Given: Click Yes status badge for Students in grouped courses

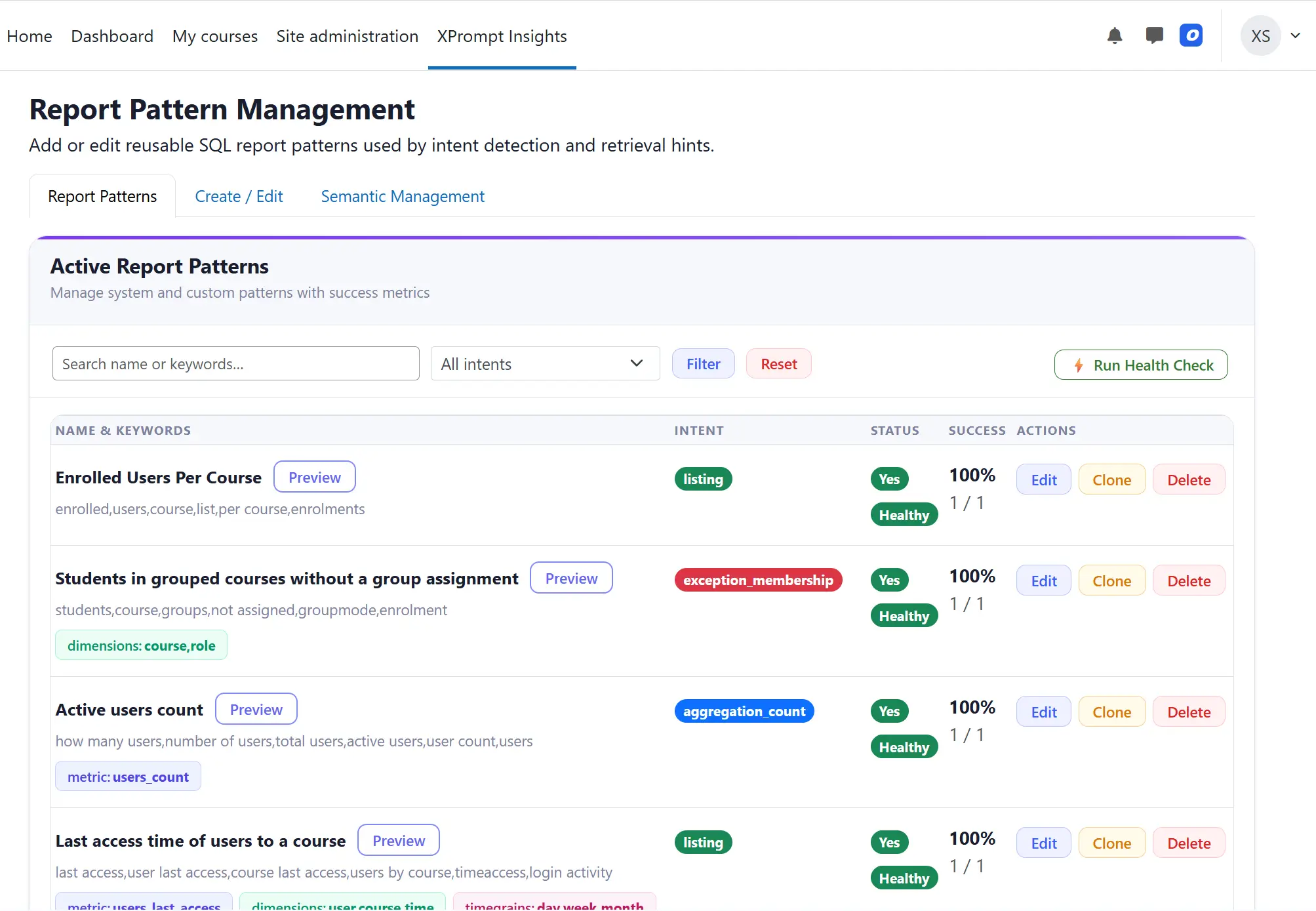Looking at the screenshot, I should [x=889, y=580].
